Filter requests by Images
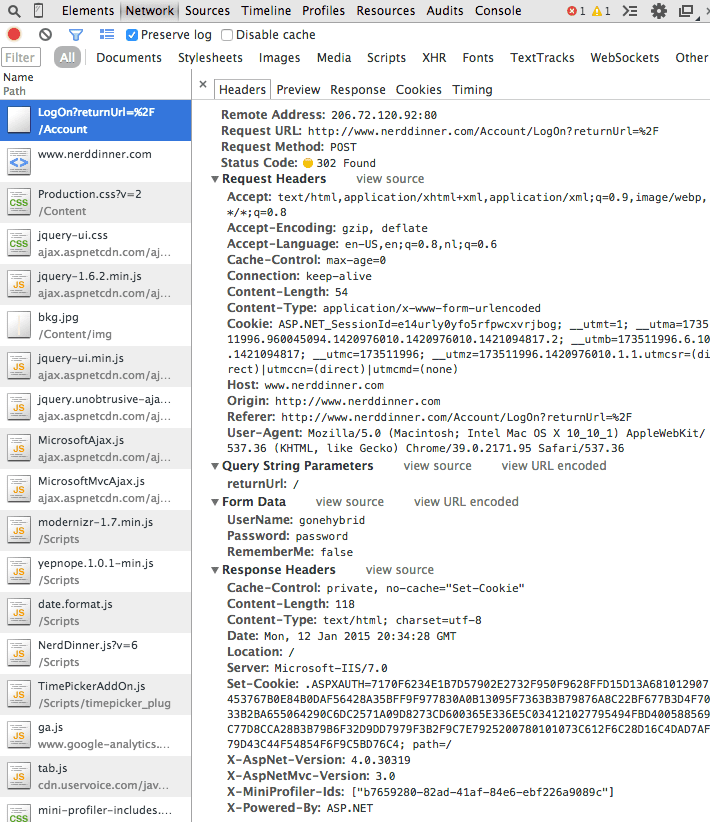This screenshot has width=710, height=822. 279,58
